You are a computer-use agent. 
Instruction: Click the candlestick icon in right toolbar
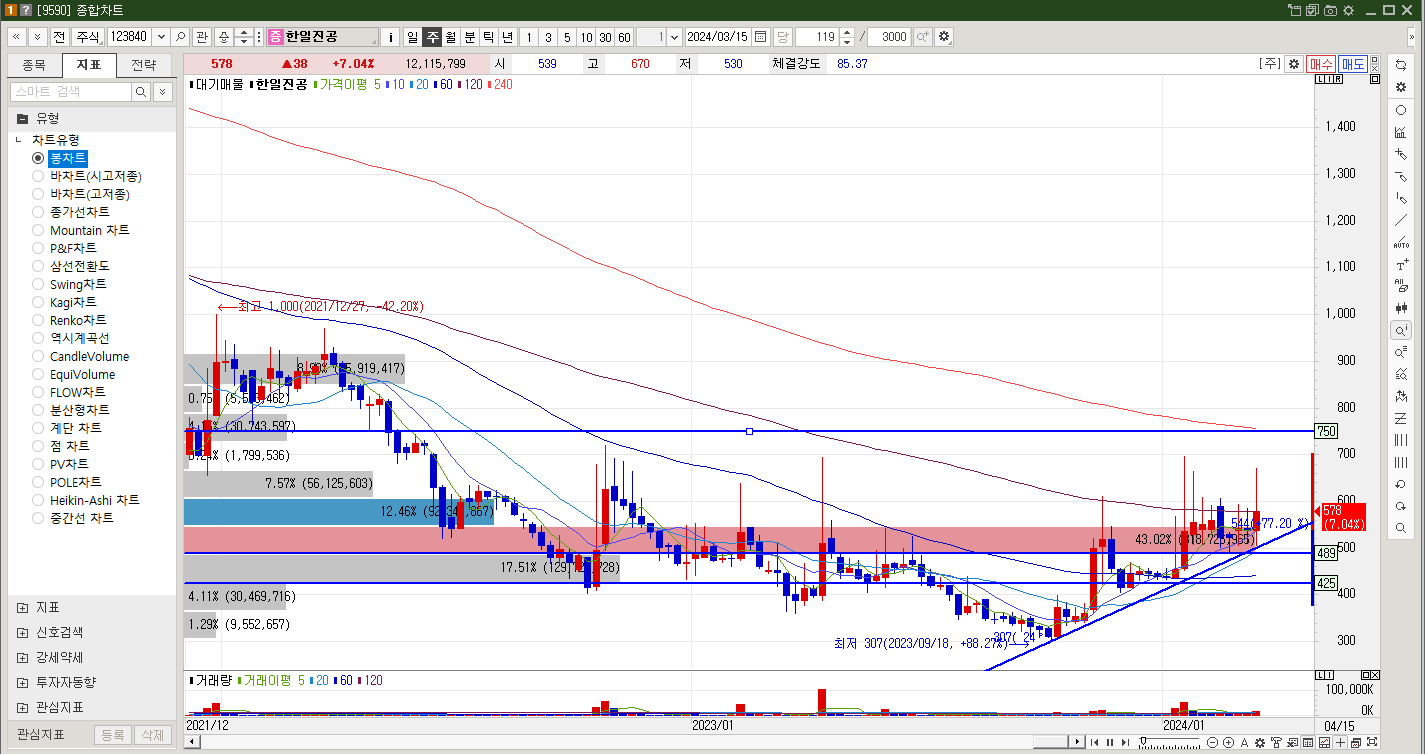point(1401,308)
